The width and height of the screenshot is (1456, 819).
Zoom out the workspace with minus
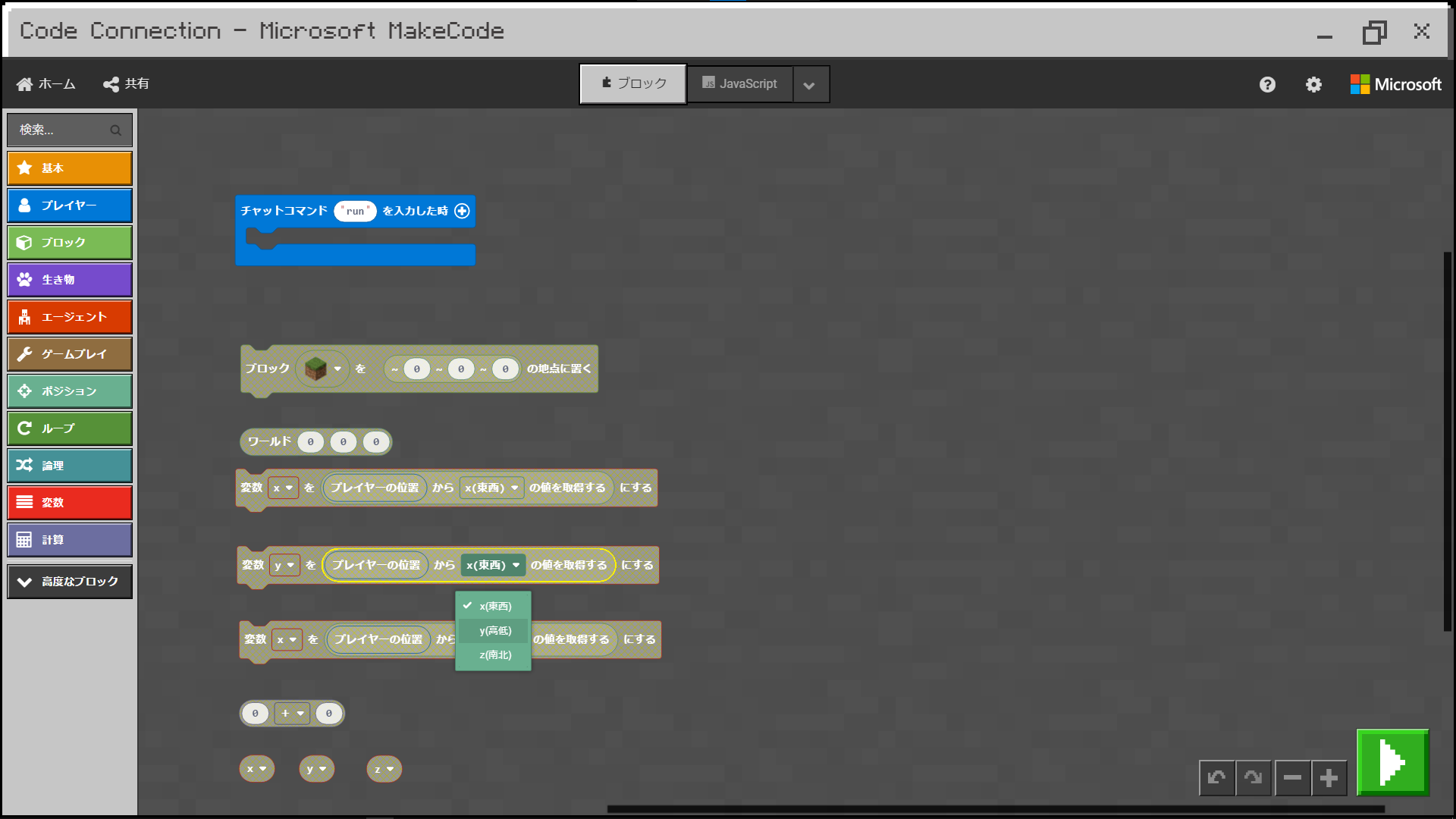[x=1292, y=777]
